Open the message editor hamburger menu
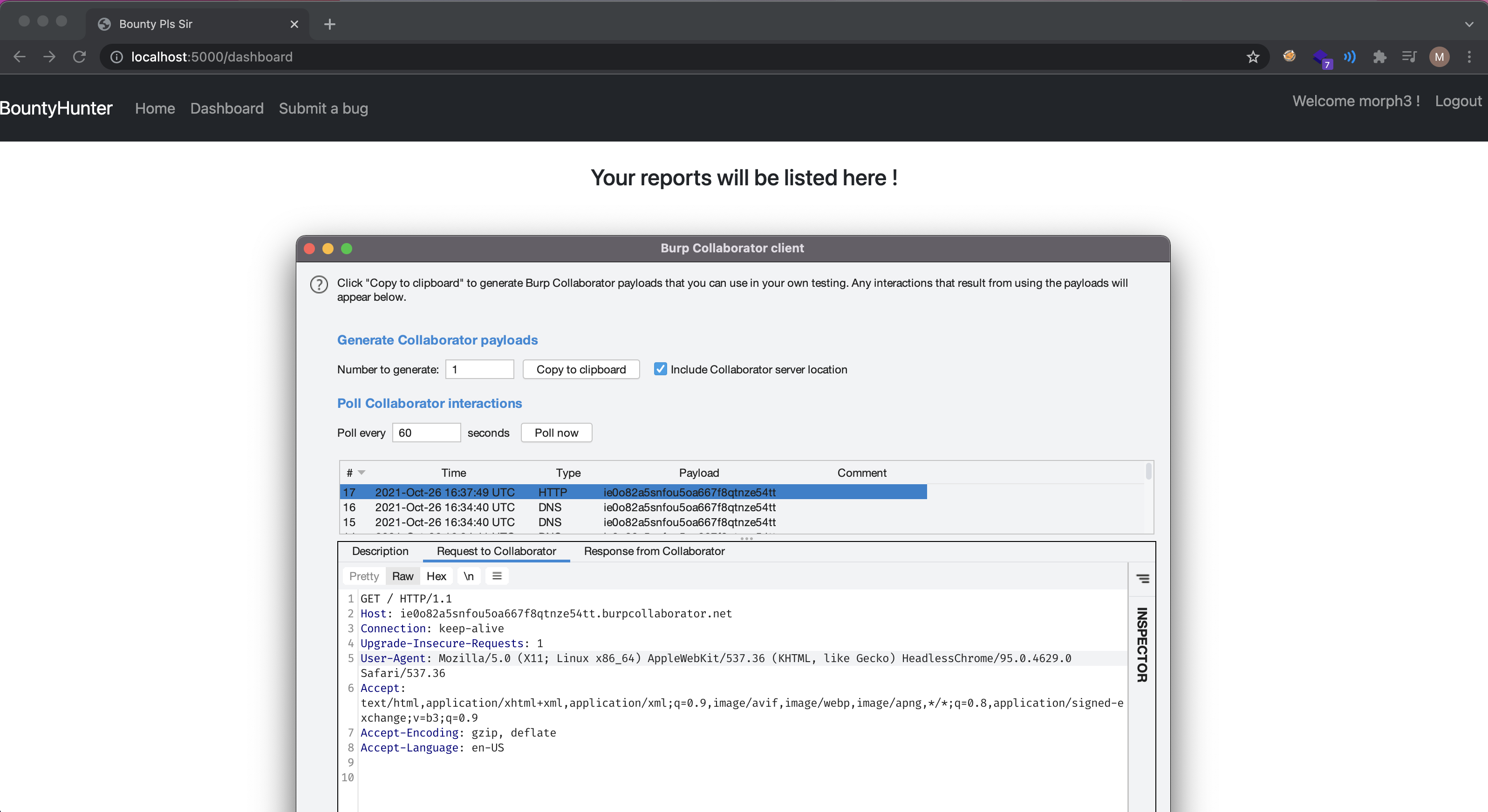 pyautogui.click(x=497, y=576)
